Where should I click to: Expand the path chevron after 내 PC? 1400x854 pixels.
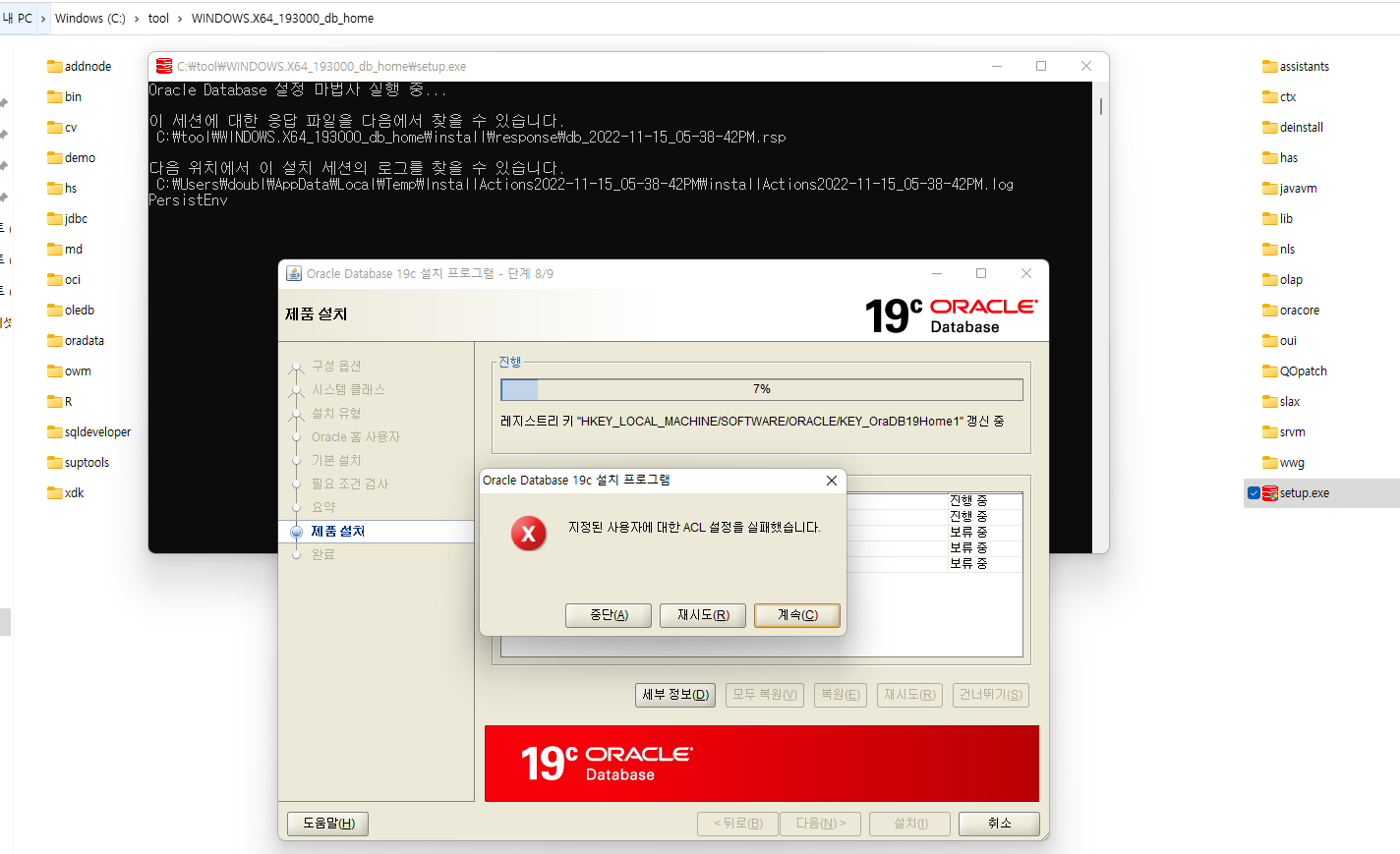pos(43,19)
